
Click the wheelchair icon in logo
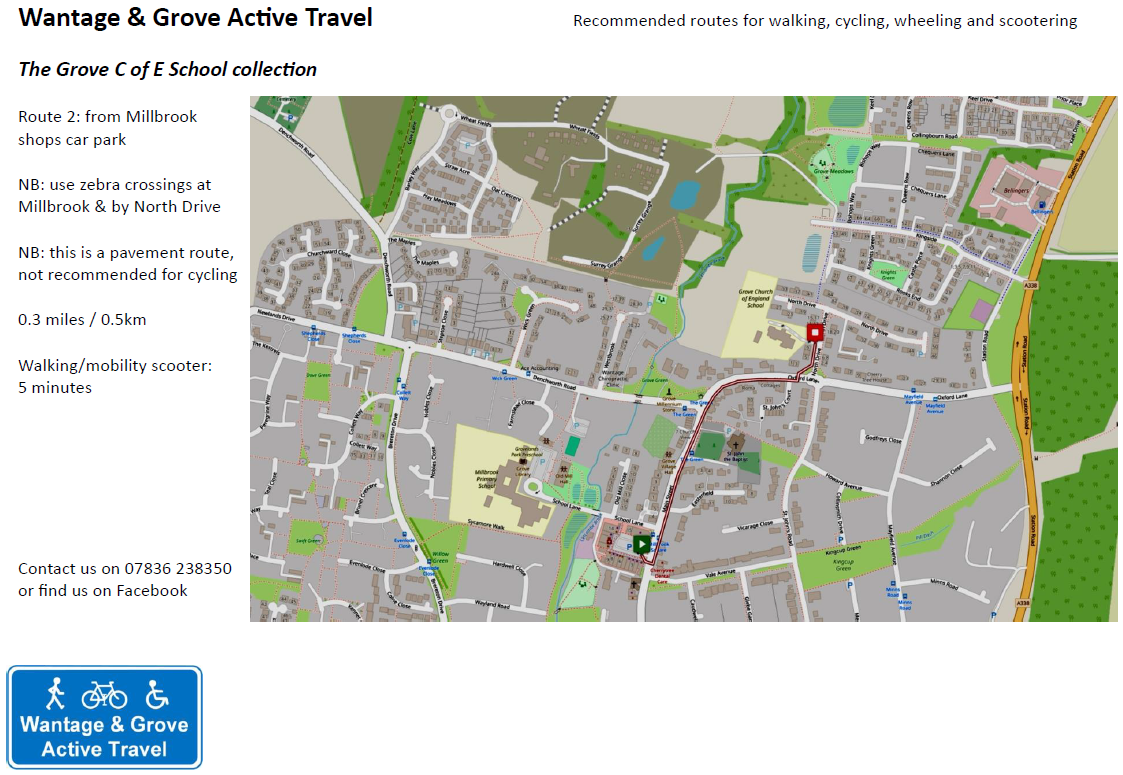pos(156,694)
